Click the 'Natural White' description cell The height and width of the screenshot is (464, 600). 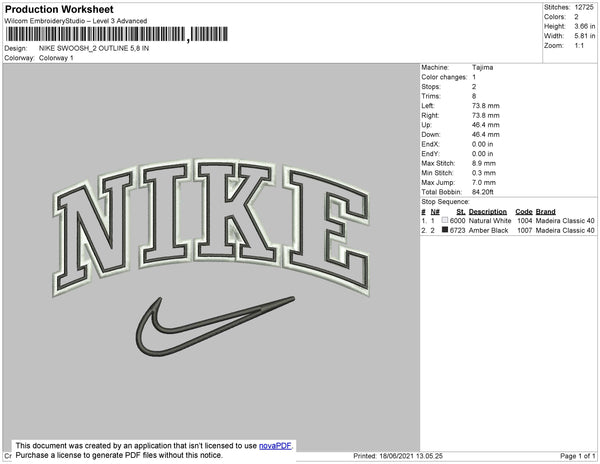[490, 221]
